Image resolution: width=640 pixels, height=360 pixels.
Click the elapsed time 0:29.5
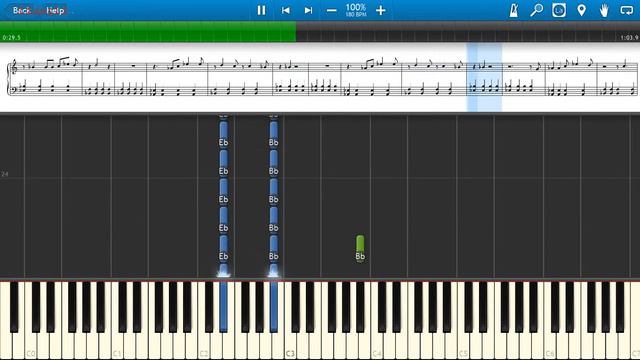click(x=11, y=38)
